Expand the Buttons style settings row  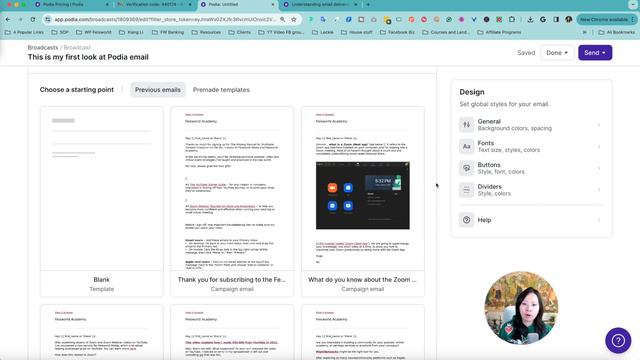[x=531, y=168]
